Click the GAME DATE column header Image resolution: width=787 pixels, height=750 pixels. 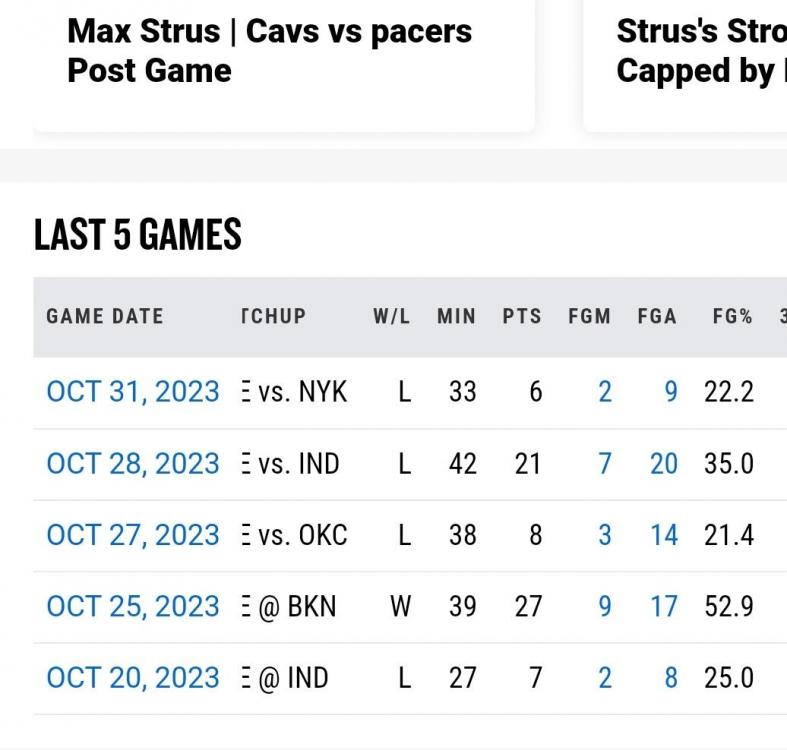(104, 317)
